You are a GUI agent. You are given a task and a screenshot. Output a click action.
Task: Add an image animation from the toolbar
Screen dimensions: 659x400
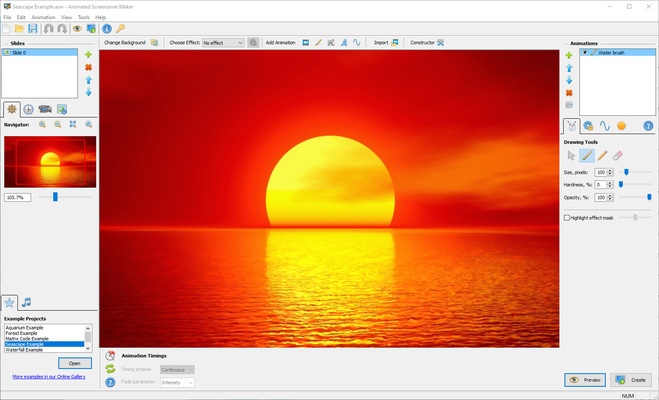(x=306, y=42)
